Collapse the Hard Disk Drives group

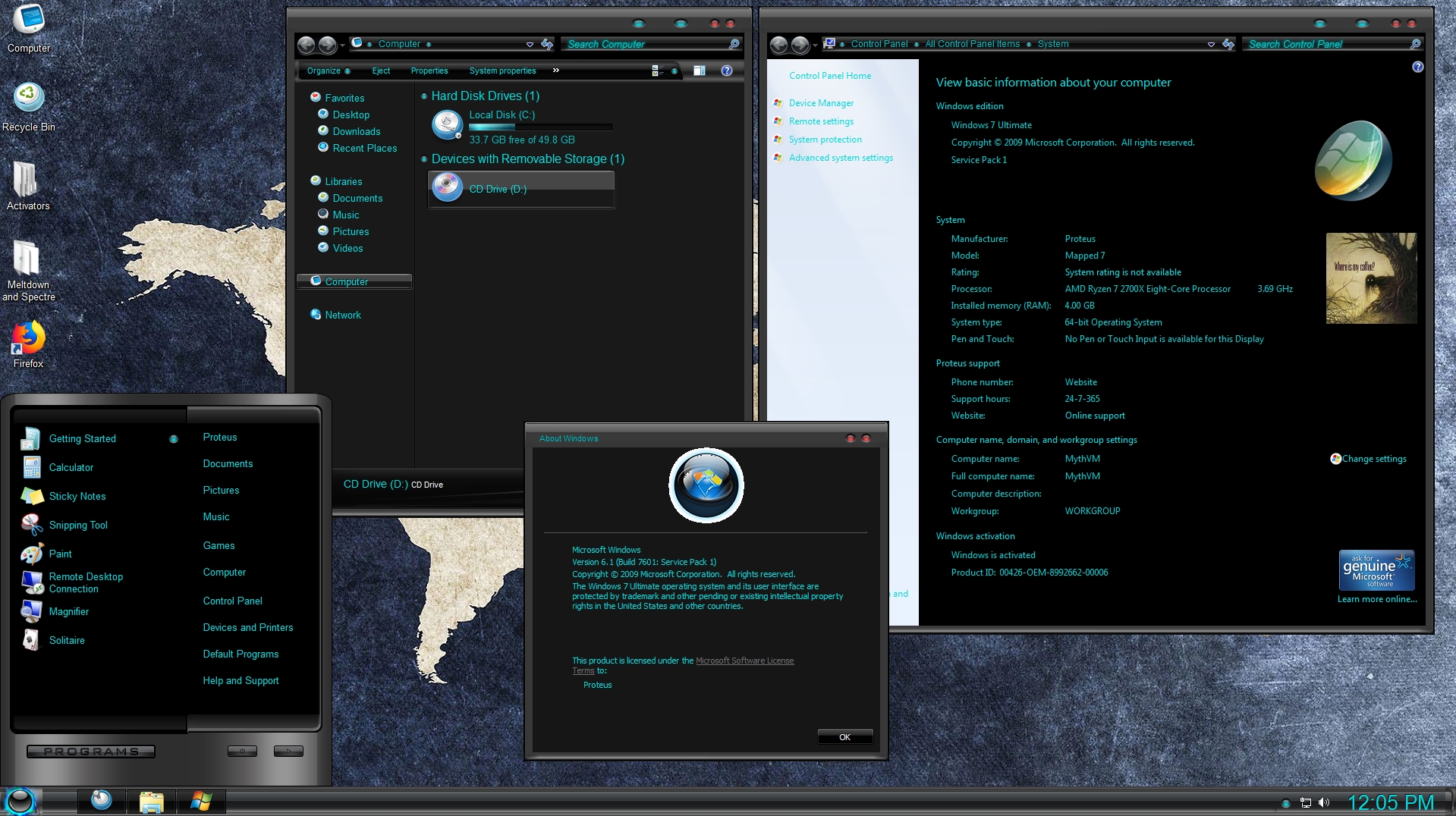tap(424, 96)
